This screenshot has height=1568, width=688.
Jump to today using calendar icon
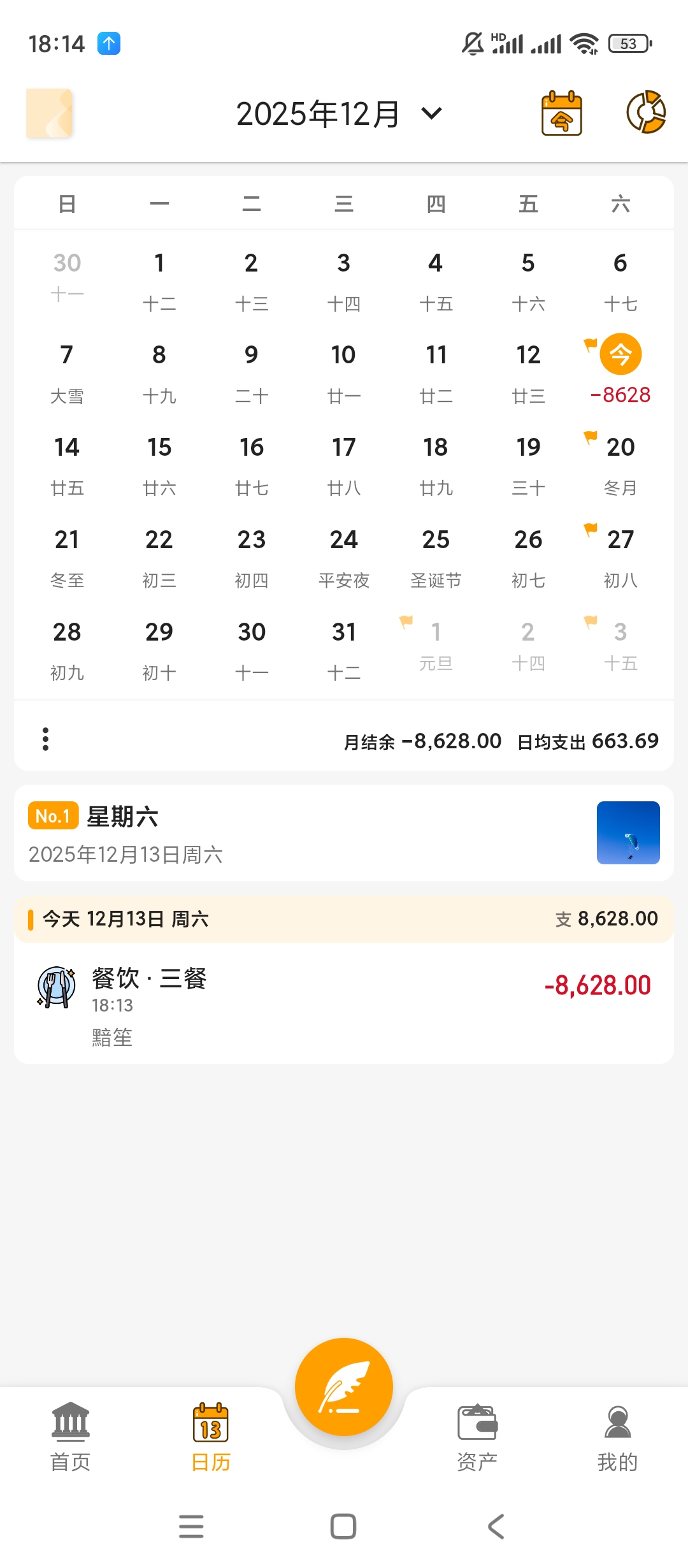pos(561,113)
